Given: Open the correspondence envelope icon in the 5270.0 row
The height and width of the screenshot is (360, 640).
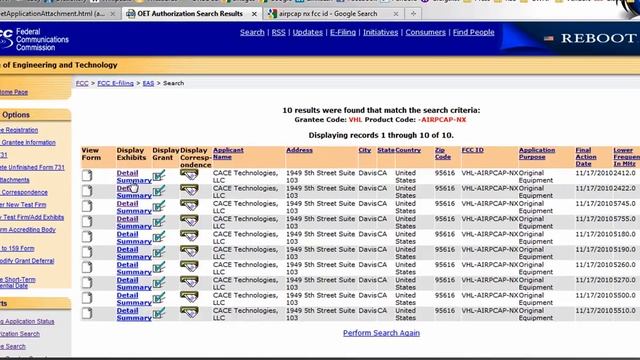Looking at the screenshot, I should tap(189, 282).
